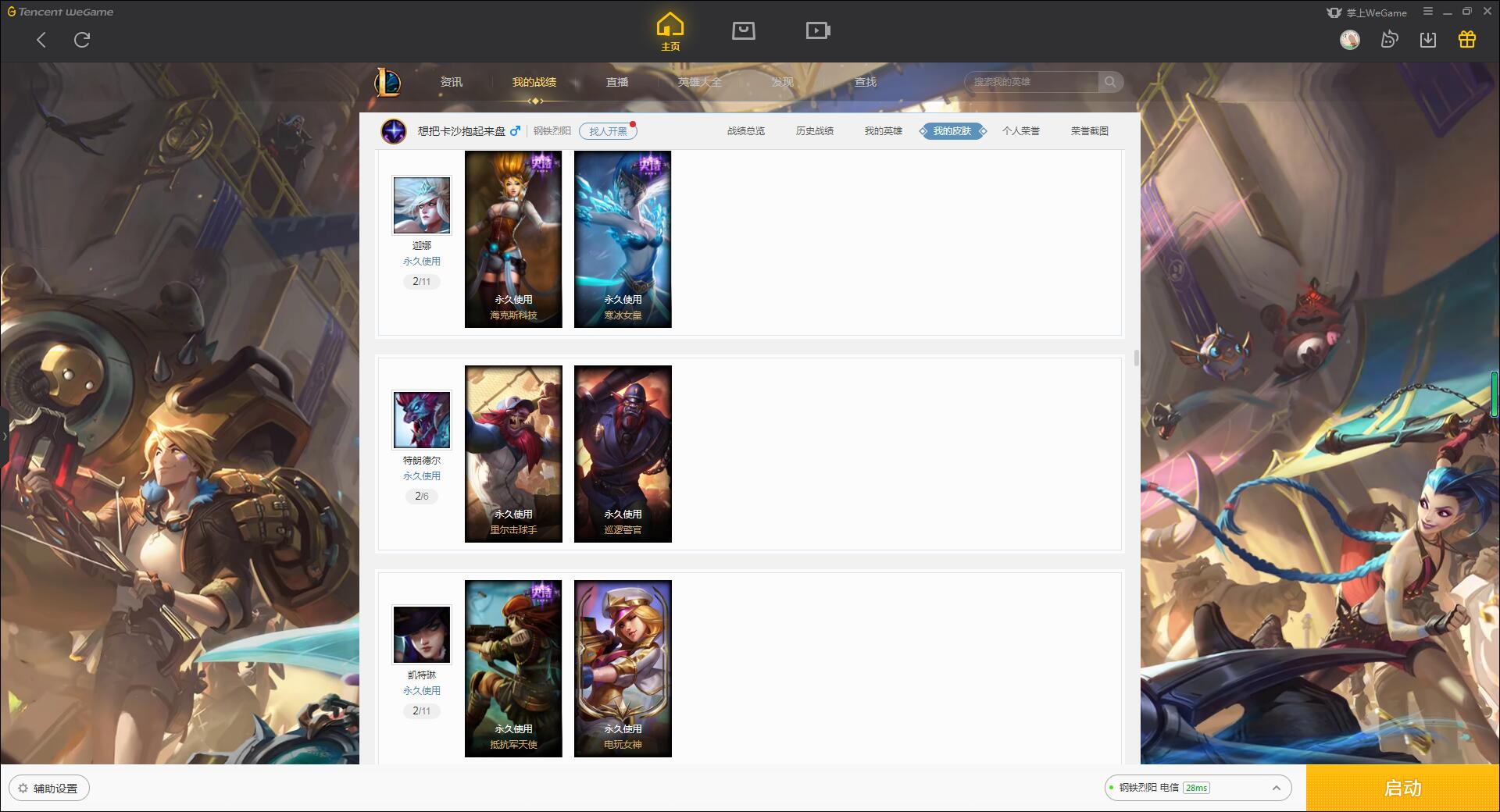1500x812 pixels.
Task: Click the League of Legends logo
Action: [388, 82]
